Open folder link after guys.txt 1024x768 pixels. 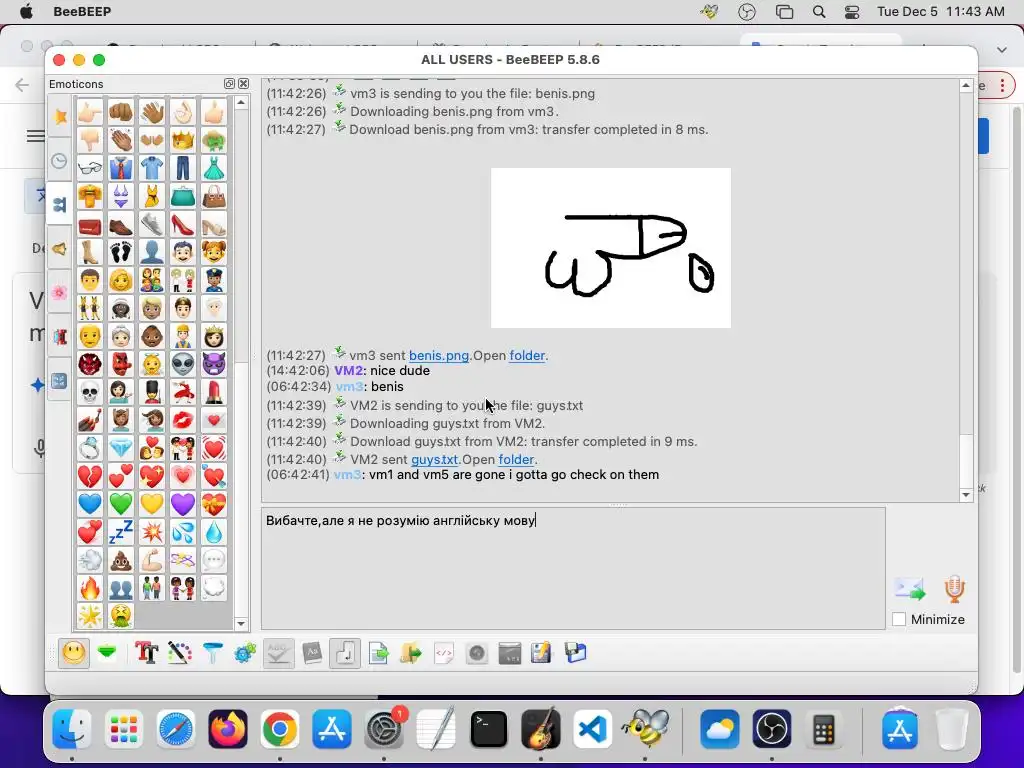(x=516, y=459)
